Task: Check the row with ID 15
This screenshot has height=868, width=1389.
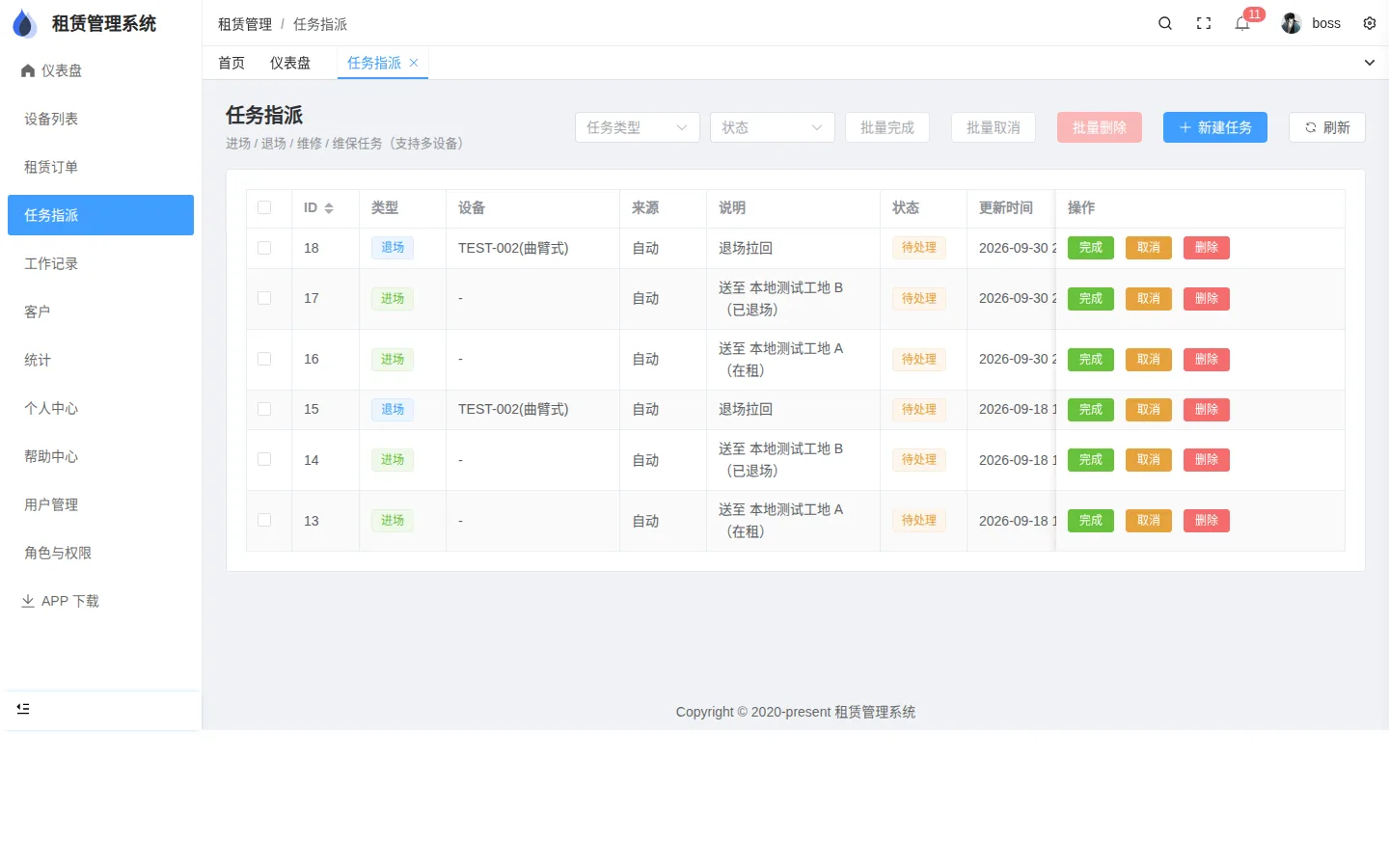Action: pyautogui.click(x=264, y=409)
